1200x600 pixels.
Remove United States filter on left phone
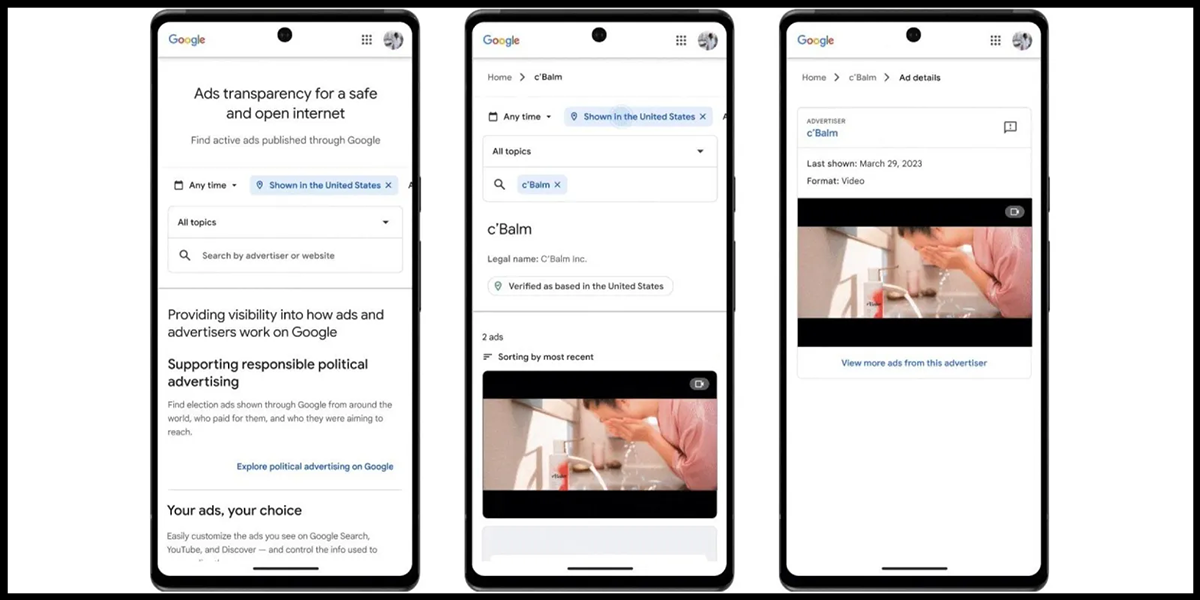(x=389, y=185)
